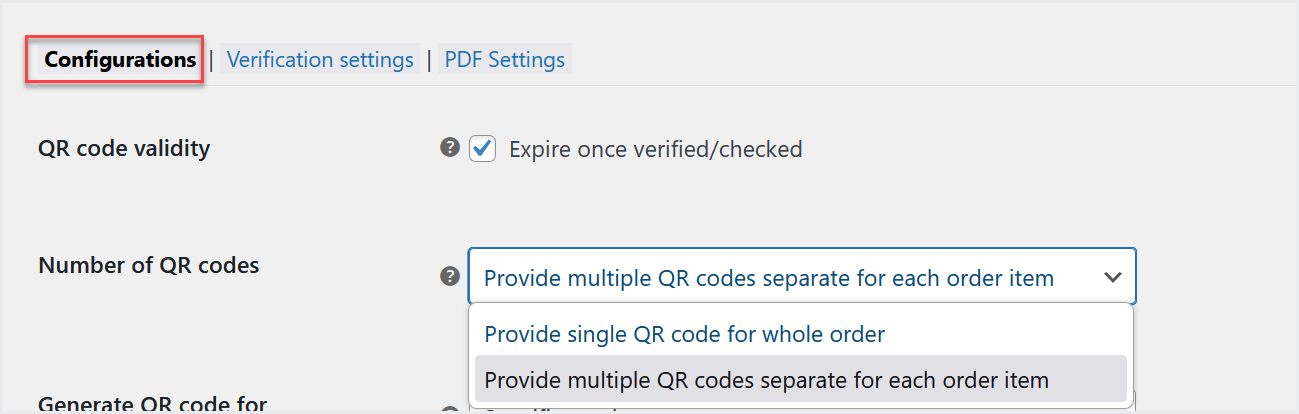Open the Configurations tab
The width and height of the screenshot is (1299, 414).
(x=120, y=60)
